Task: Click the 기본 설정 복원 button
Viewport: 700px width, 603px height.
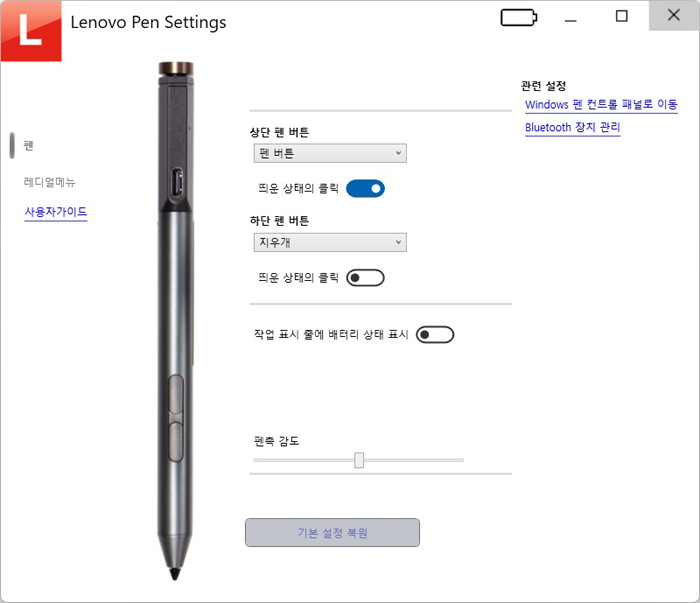Action: (x=332, y=532)
